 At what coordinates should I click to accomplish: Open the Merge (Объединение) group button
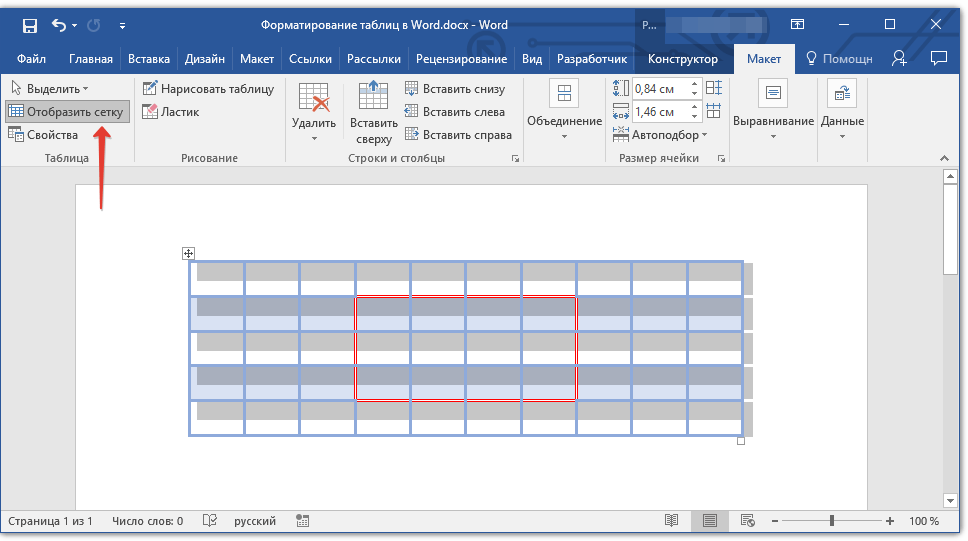coord(564,110)
